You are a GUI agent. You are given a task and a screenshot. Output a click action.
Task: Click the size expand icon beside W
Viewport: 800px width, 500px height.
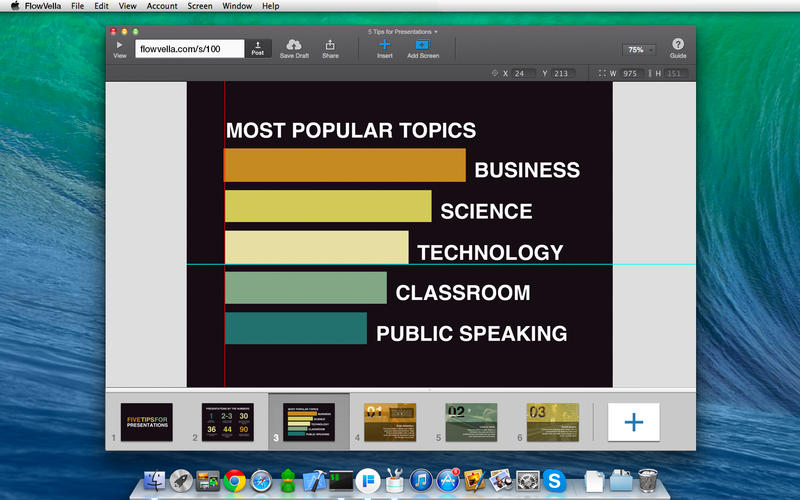(602, 73)
